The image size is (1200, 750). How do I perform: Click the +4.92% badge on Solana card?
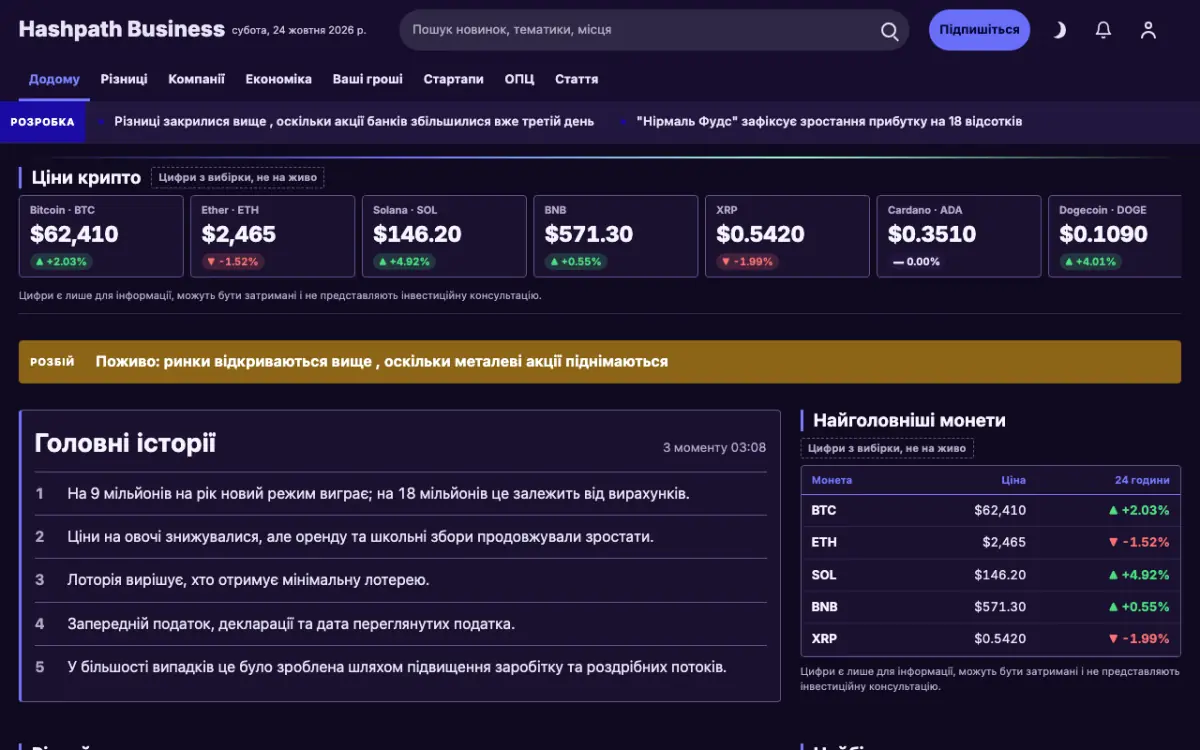point(405,262)
